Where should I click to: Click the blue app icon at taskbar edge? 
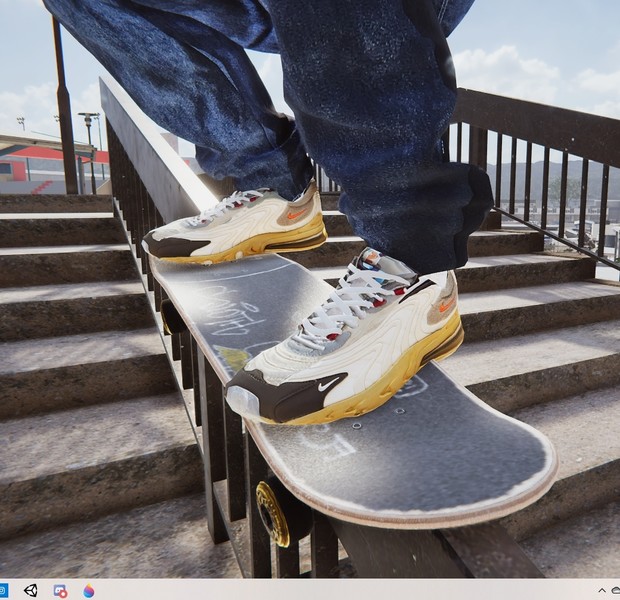4,591
